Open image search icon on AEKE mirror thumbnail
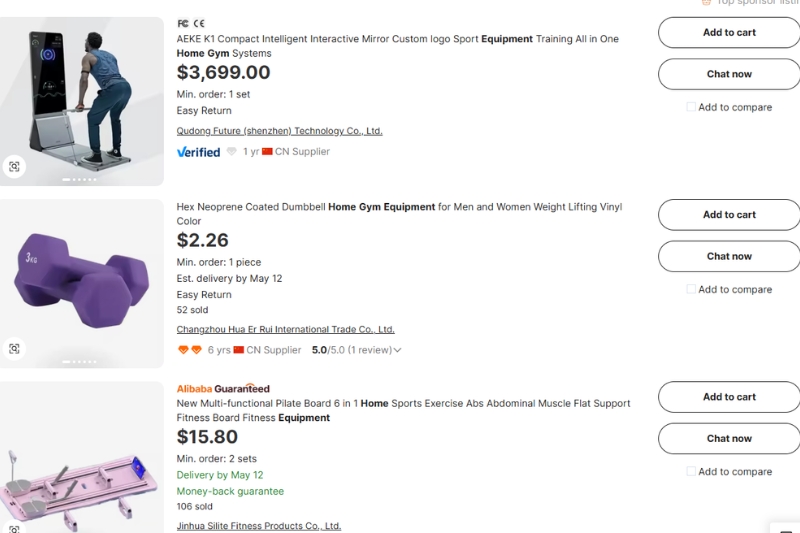Screen dimensions: 800x533 point(14,167)
